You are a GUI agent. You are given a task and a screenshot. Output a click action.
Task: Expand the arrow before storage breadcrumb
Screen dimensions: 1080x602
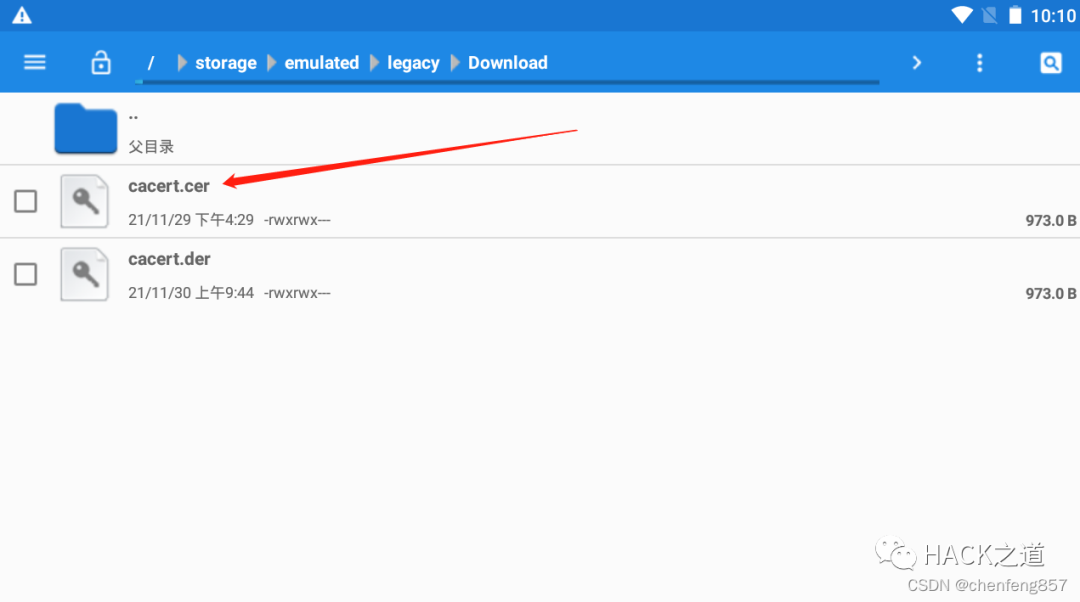click(182, 63)
